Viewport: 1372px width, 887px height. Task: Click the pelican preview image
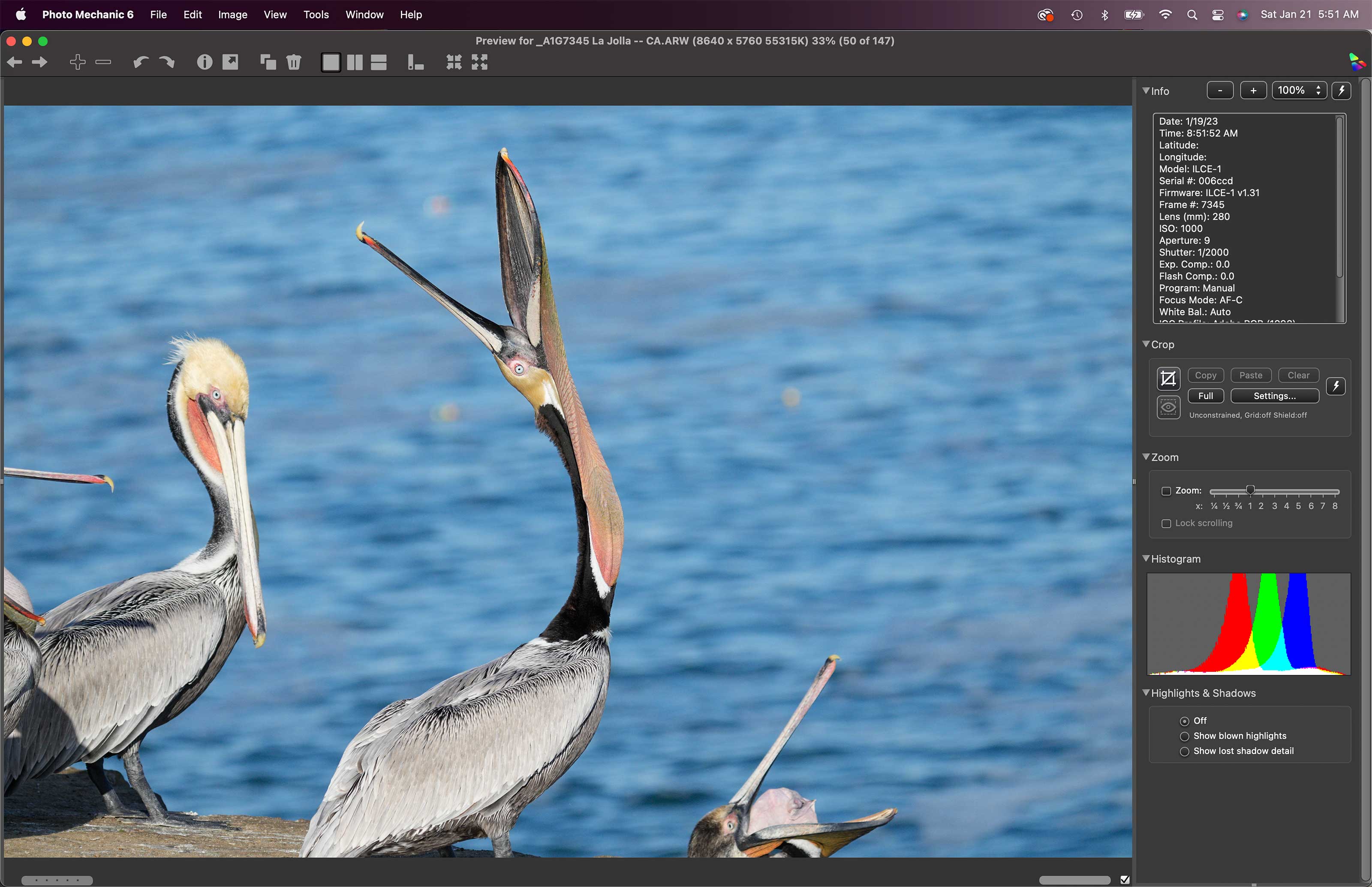pyautogui.click(x=568, y=481)
